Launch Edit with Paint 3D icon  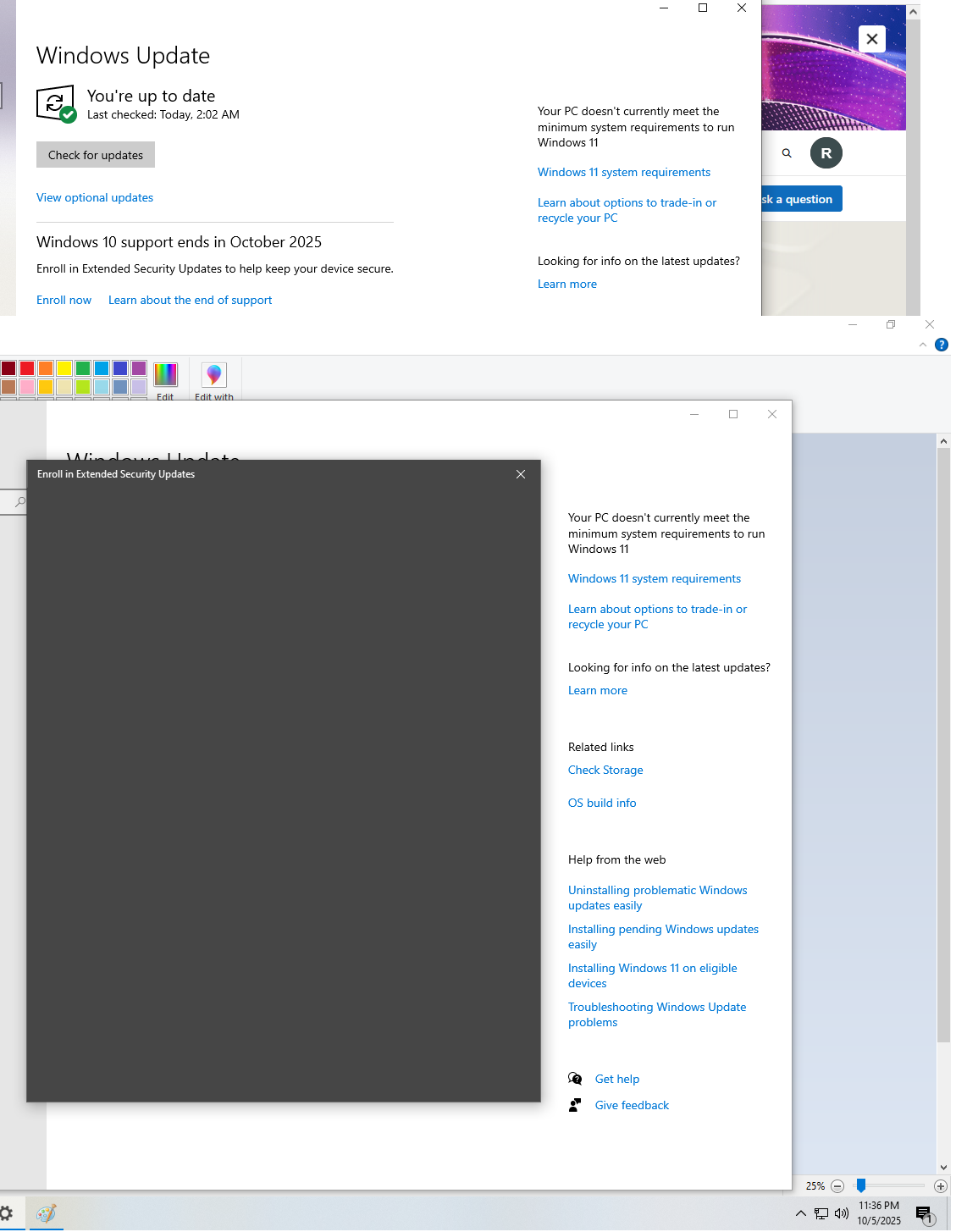[x=213, y=374]
